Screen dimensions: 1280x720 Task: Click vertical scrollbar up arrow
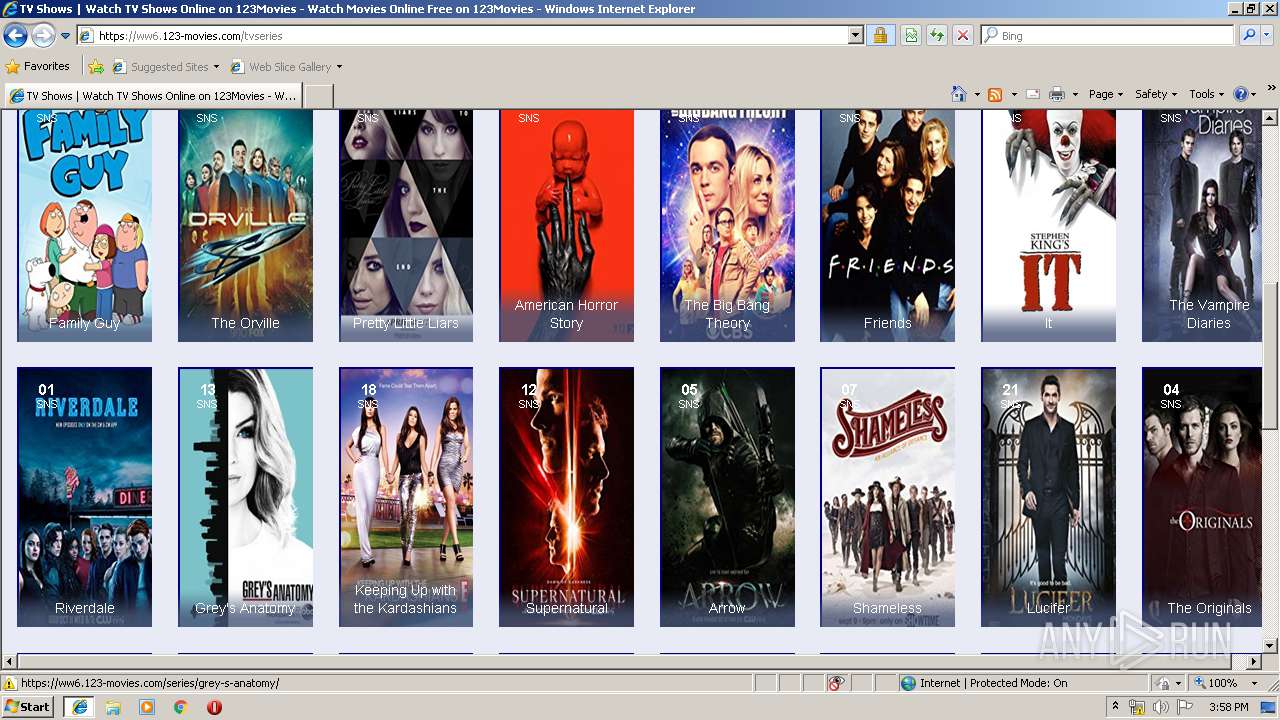pyautogui.click(x=1270, y=118)
